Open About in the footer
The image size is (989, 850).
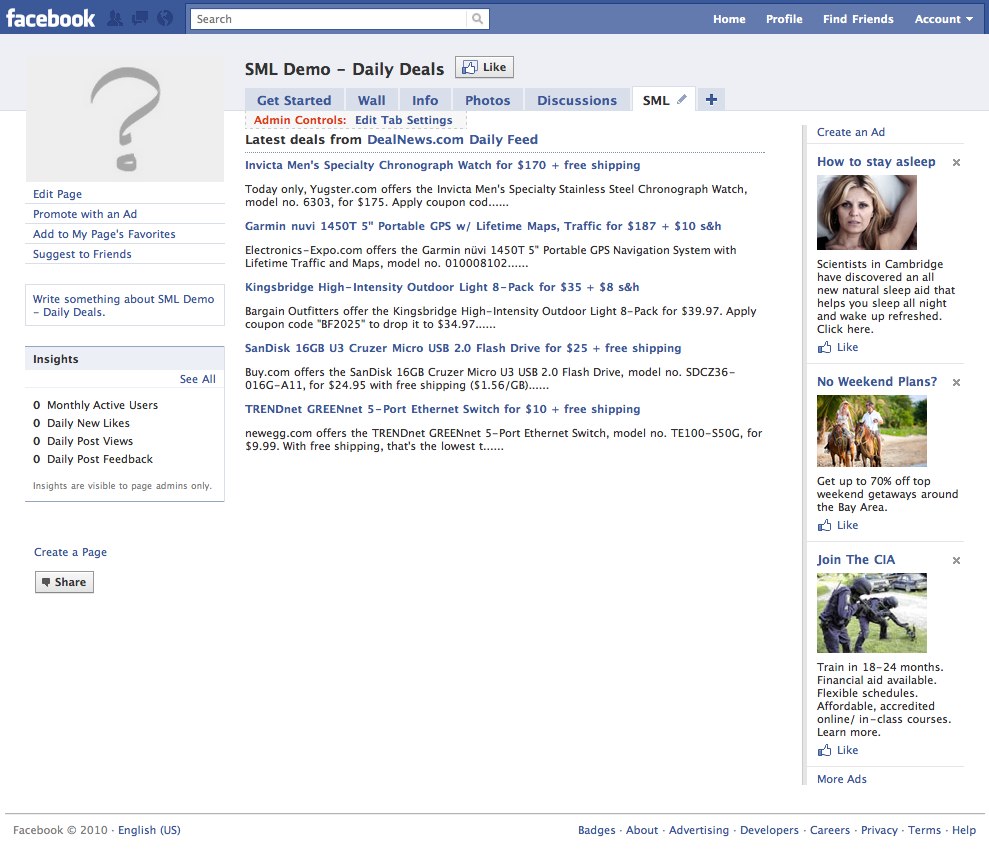[x=641, y=830]
